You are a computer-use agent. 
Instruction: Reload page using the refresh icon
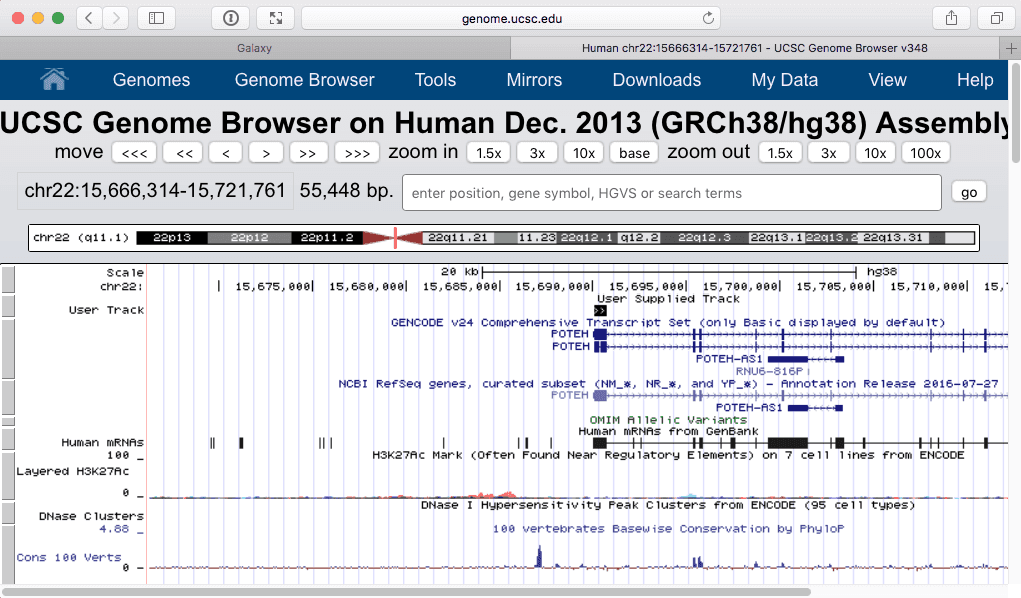pos(709,18)
